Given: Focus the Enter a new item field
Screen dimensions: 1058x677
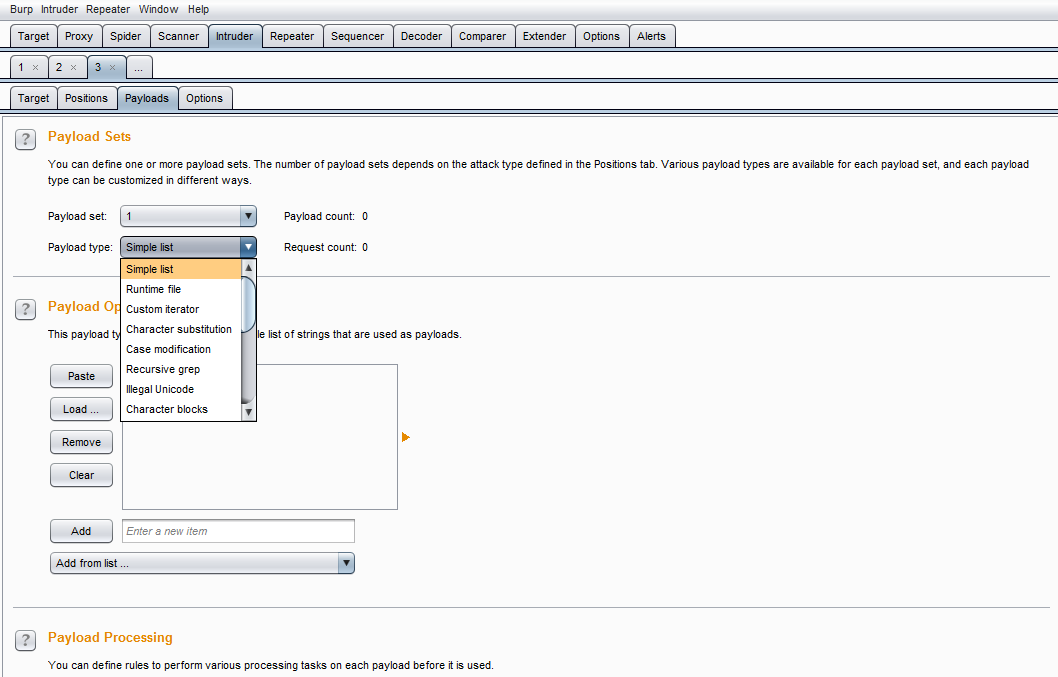Looking at the screenshot, I should point(238,531).
